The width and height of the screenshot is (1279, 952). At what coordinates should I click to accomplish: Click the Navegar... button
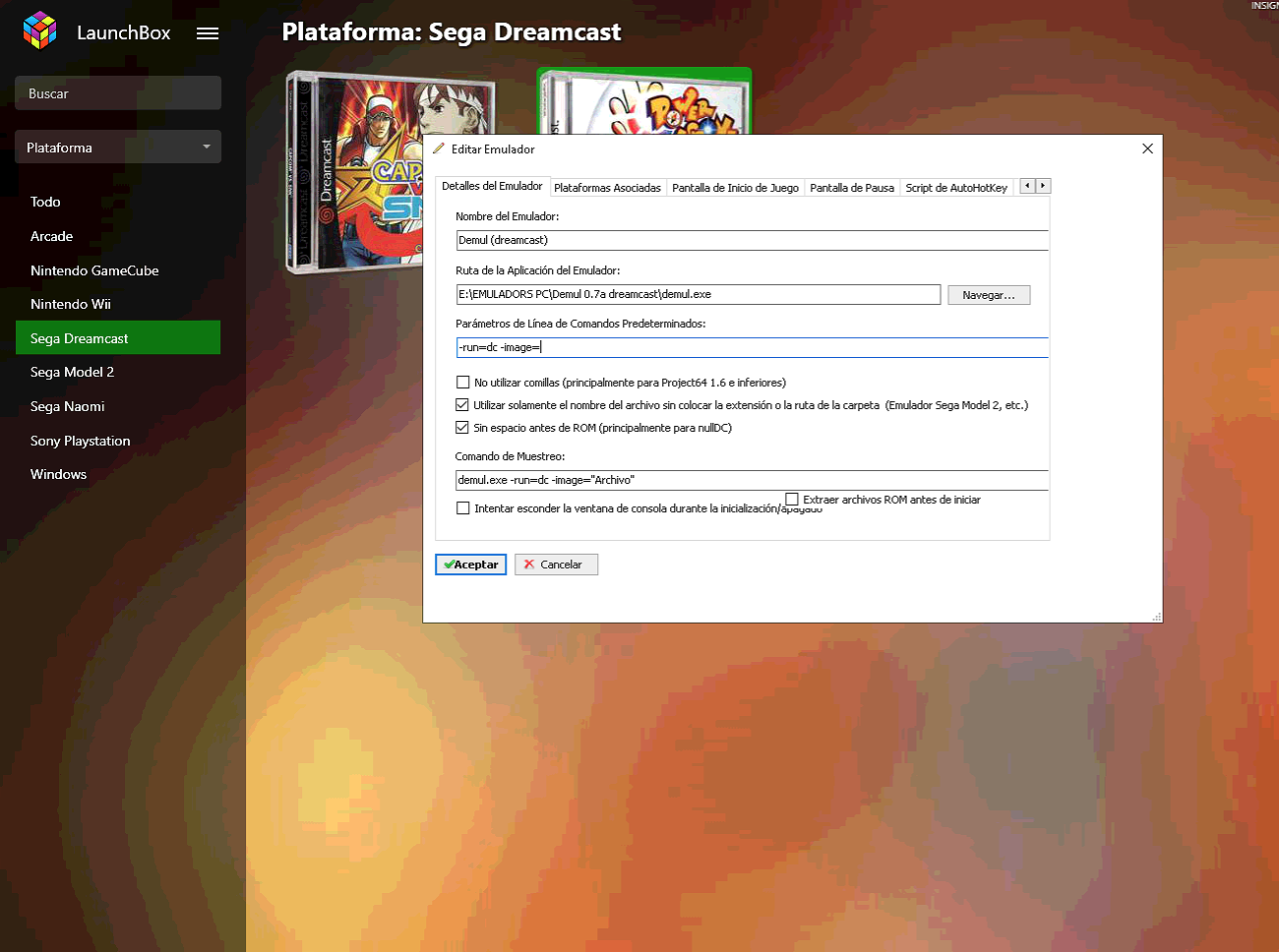pyautogui.click(x=989, y=295)
